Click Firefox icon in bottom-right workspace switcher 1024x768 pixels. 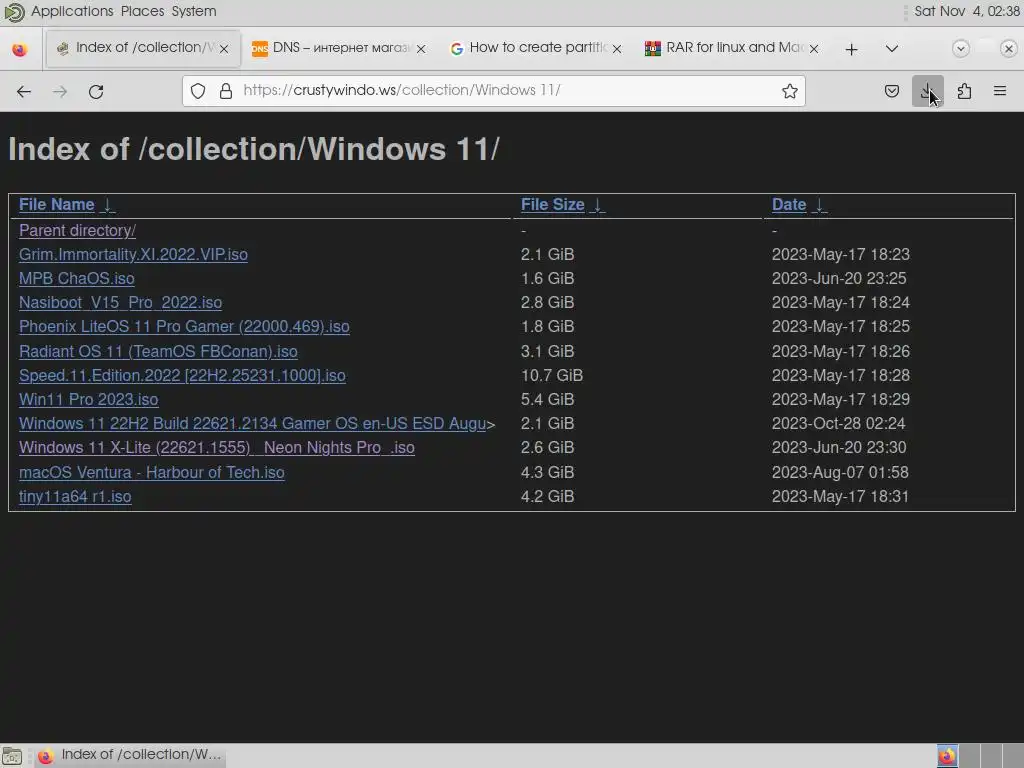pos(947,756)
